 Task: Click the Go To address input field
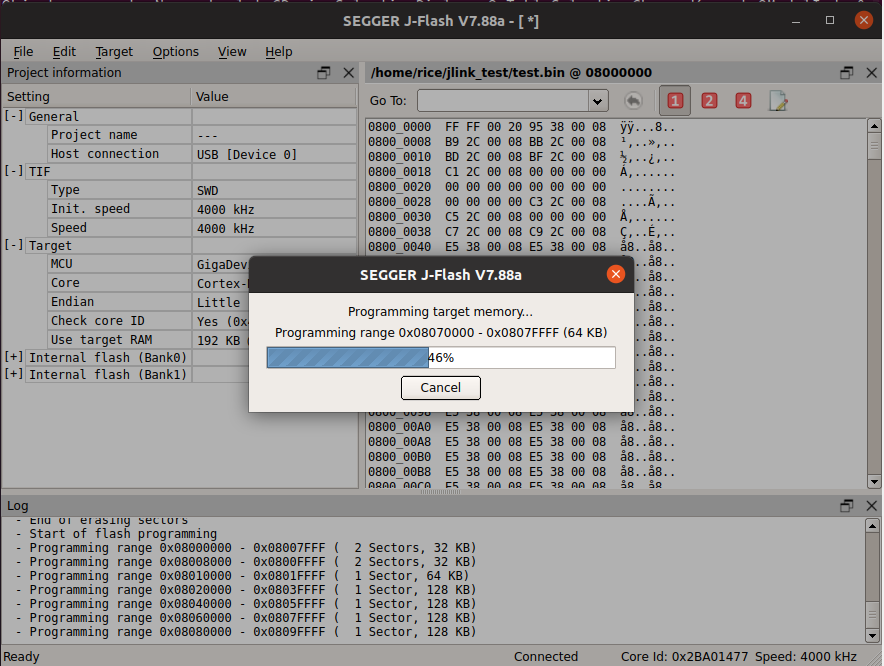pos(503,102)
